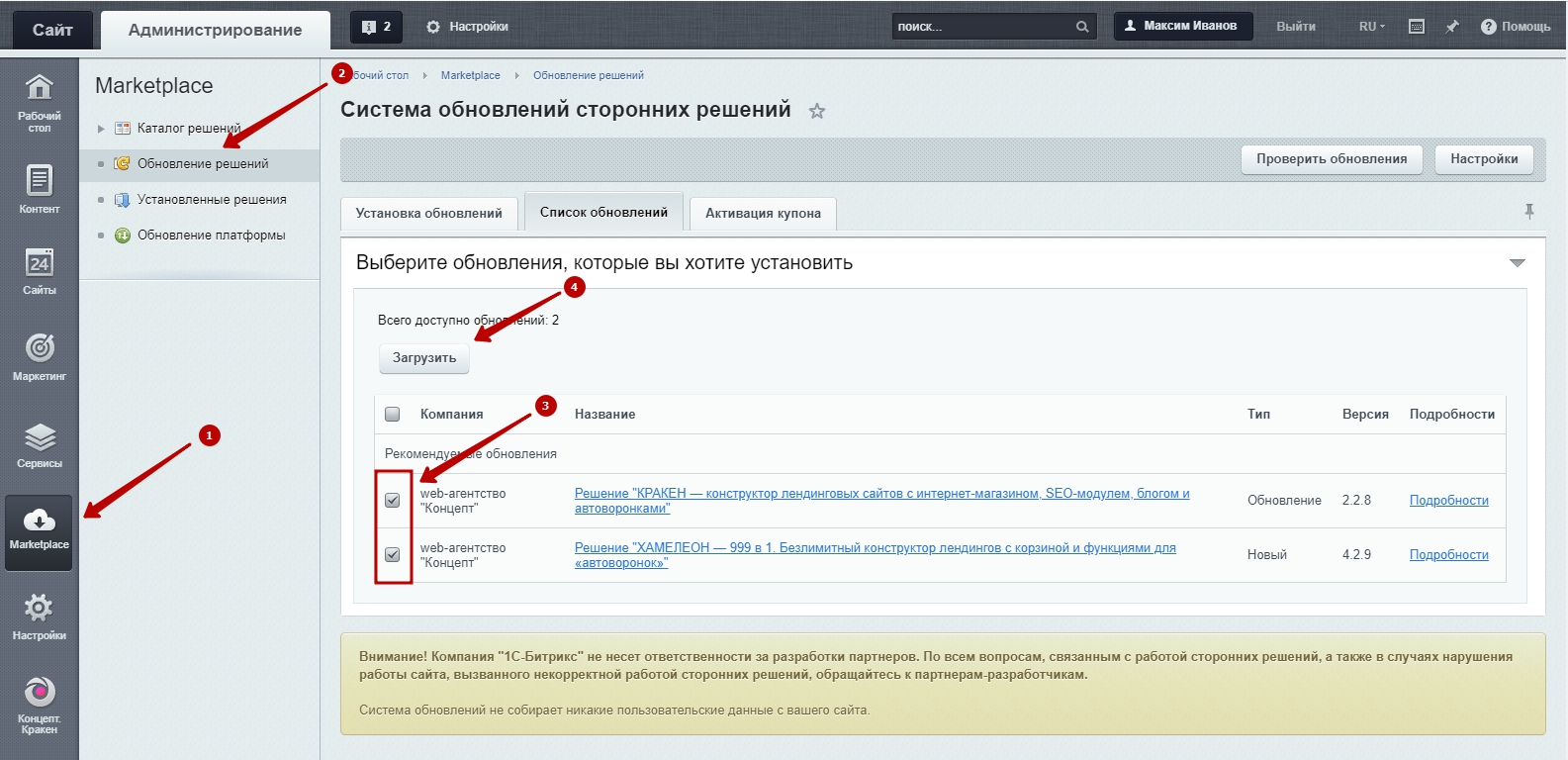Uncheck the ХАМЕЛЕОН update checkbox
The image size is (1568, 760).
tap(393, 554)
